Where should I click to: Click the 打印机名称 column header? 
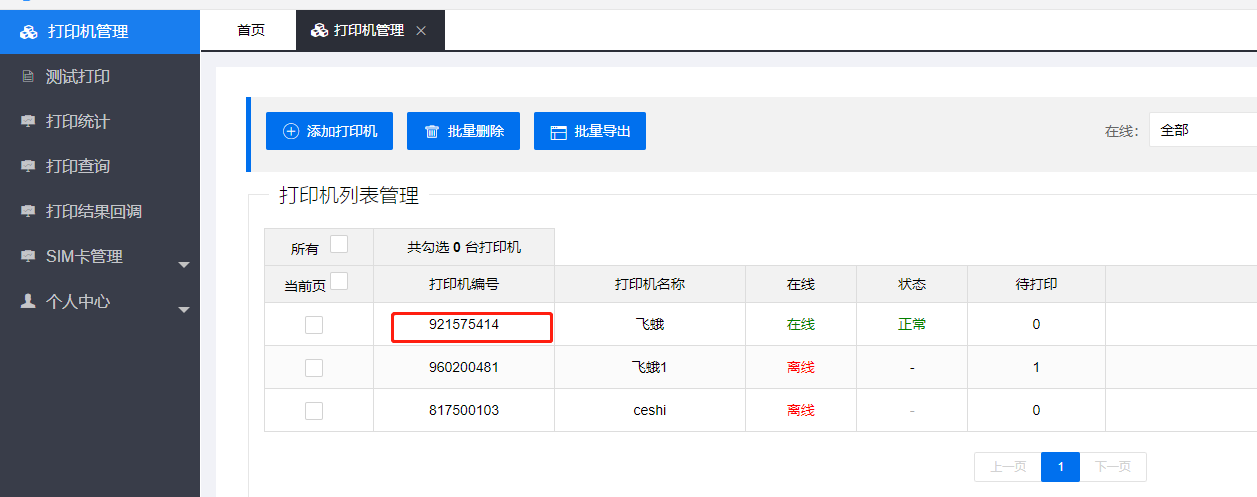[650, 284]
